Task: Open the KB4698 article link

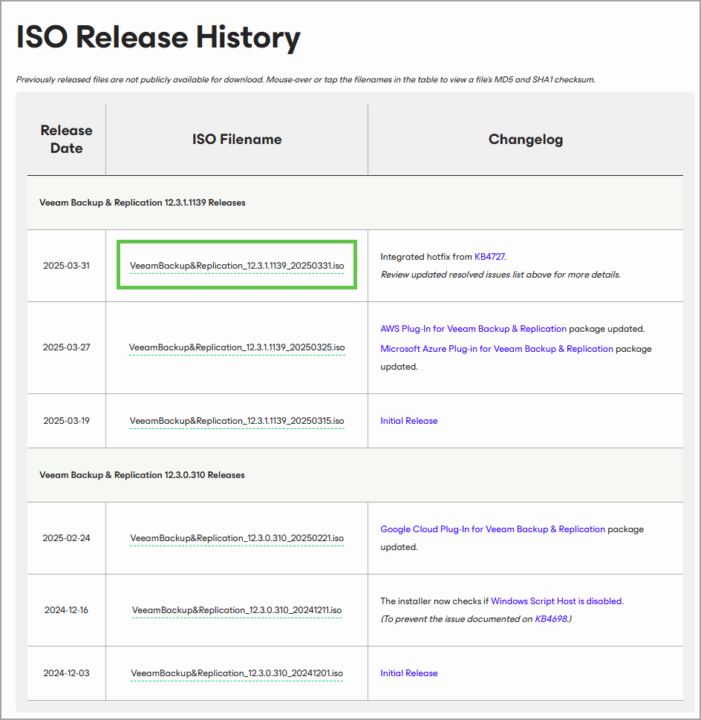Action: coord(551,619)
